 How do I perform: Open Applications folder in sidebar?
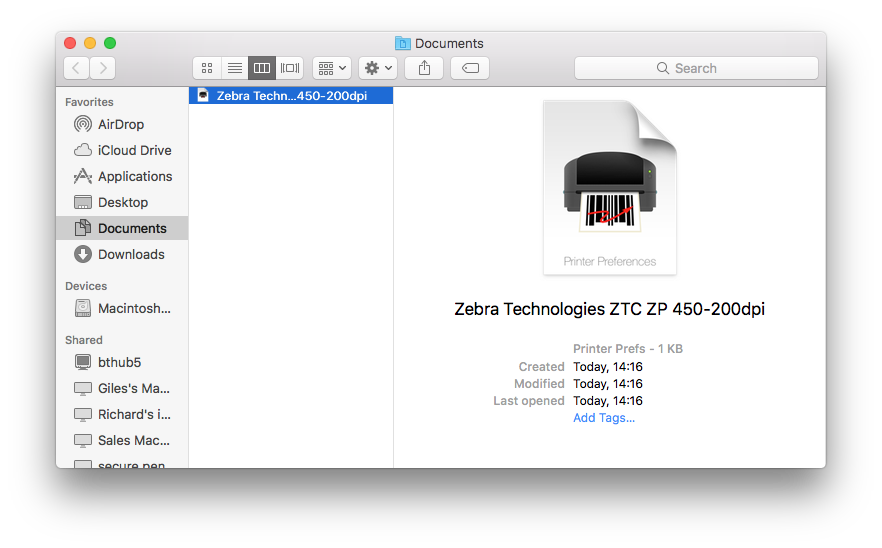pyautogui.click(x=122, y=176)
